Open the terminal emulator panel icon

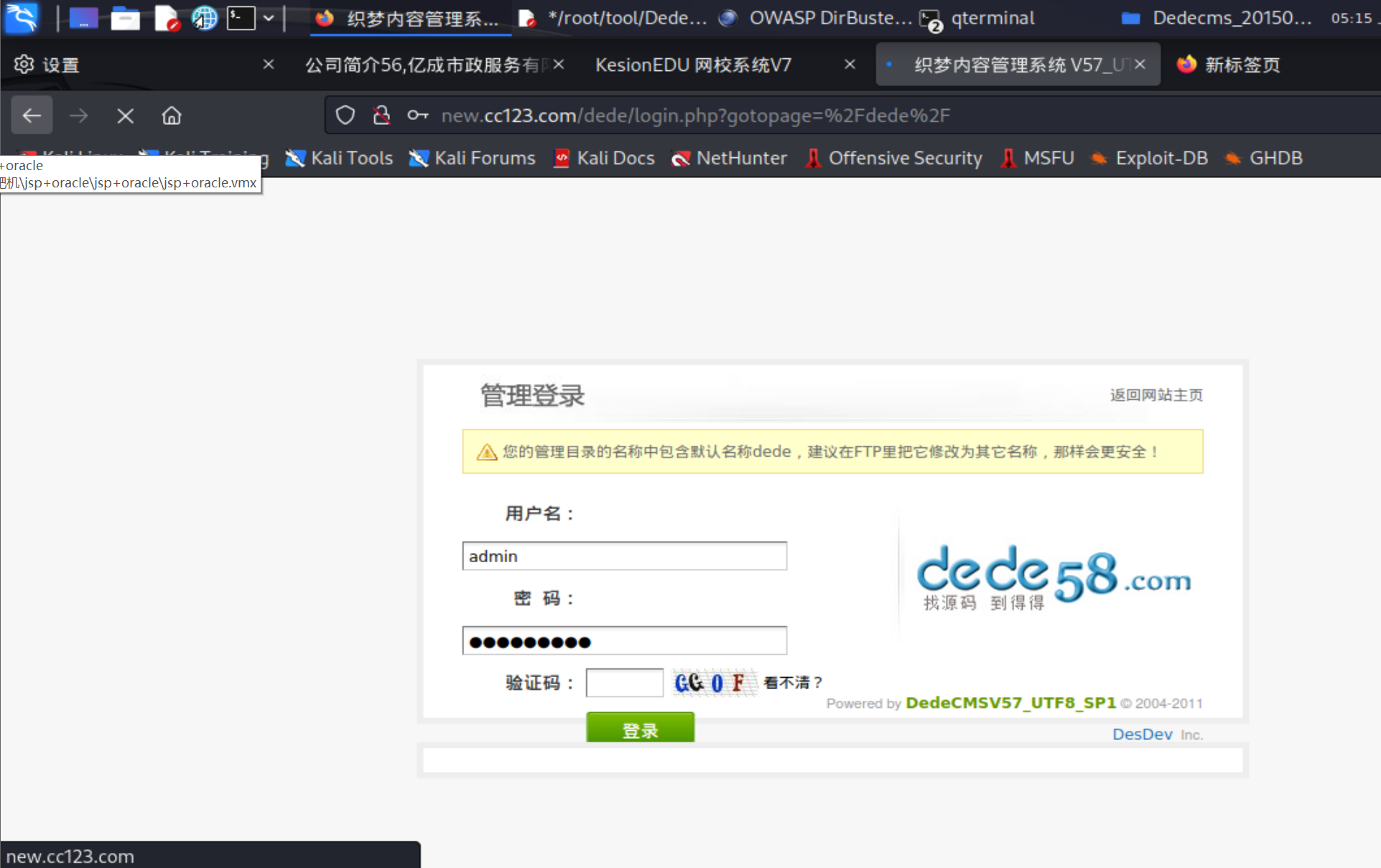tap(241, 18)
